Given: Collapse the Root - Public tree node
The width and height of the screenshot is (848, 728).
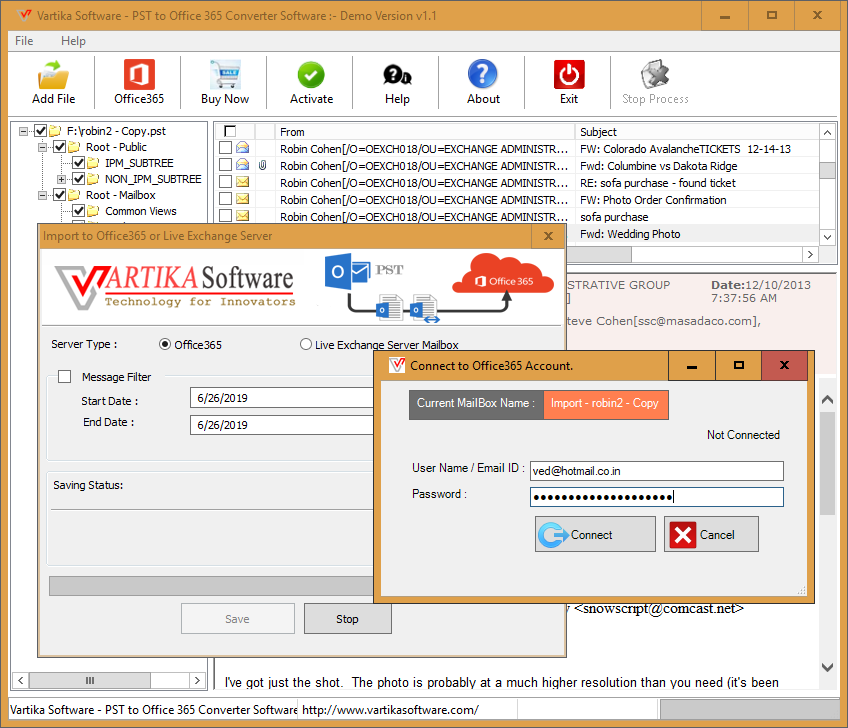Looking at the screenshot, I should coord(42,147).
